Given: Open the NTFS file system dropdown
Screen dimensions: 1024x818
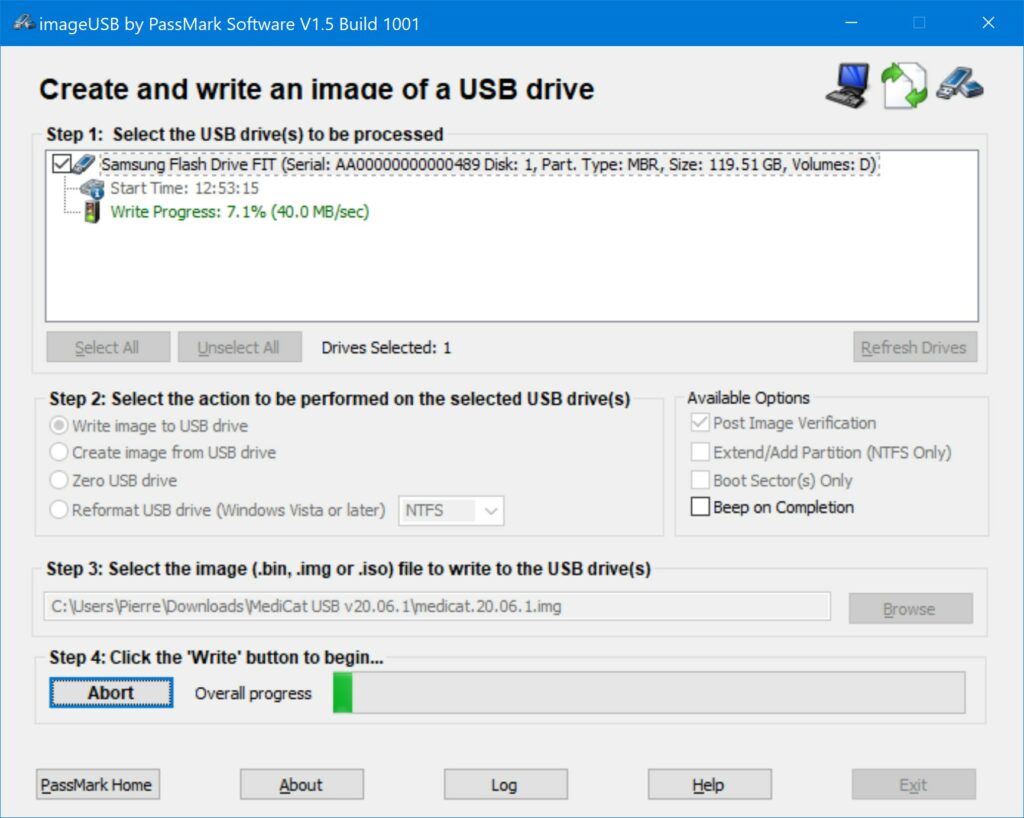Looking at the screenshot, I should 451,511.
